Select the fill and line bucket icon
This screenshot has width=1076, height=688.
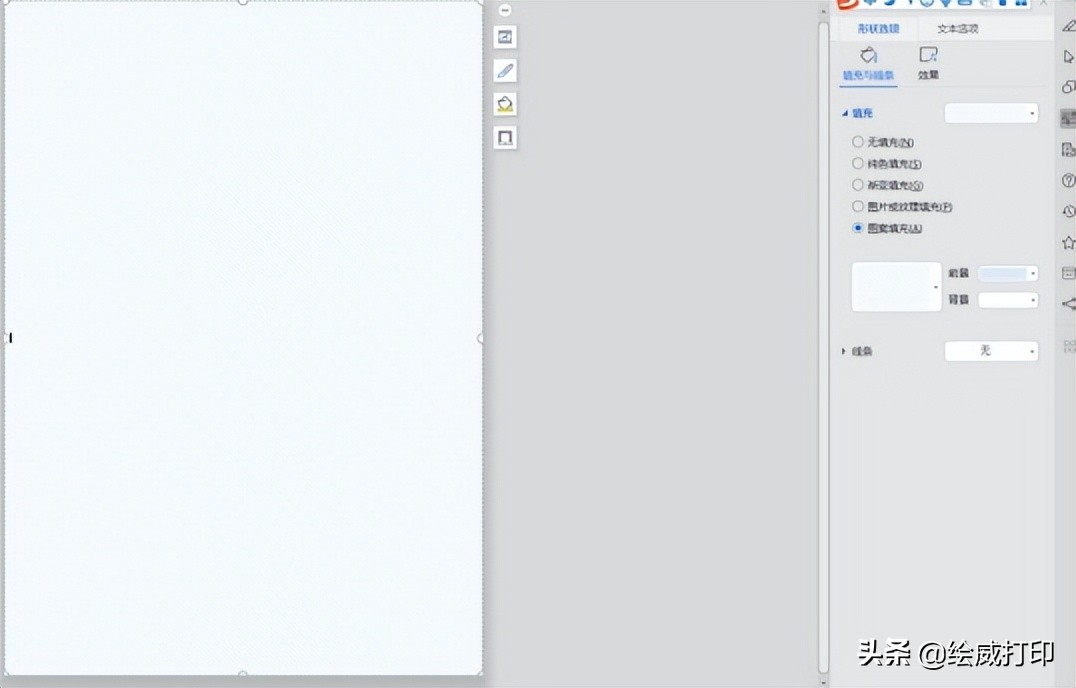point(869,55)
